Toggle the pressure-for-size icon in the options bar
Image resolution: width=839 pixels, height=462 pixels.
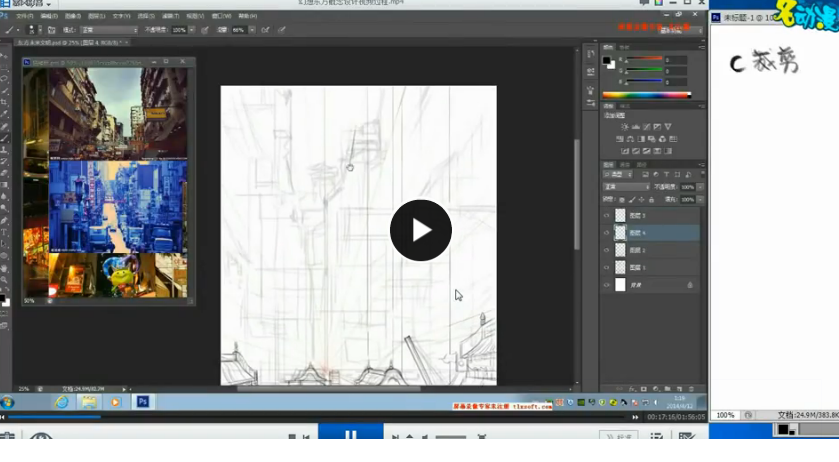[x=281, y=30]
